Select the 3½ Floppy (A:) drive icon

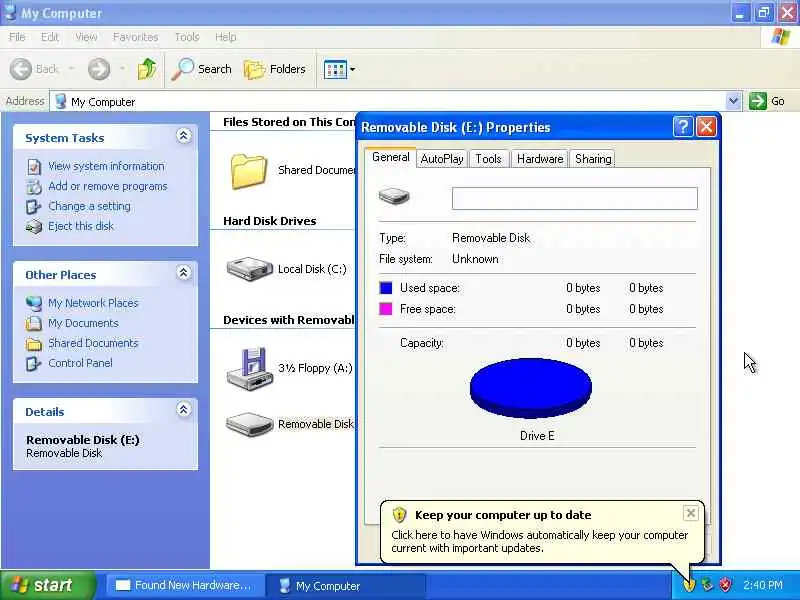(249, 369)
